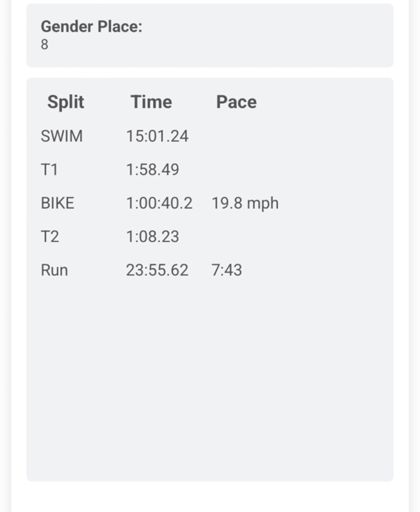This screenshot has width=420, height=512.
Task: Click the Run time 23:55.62
Action: click(x=157, y=270)
